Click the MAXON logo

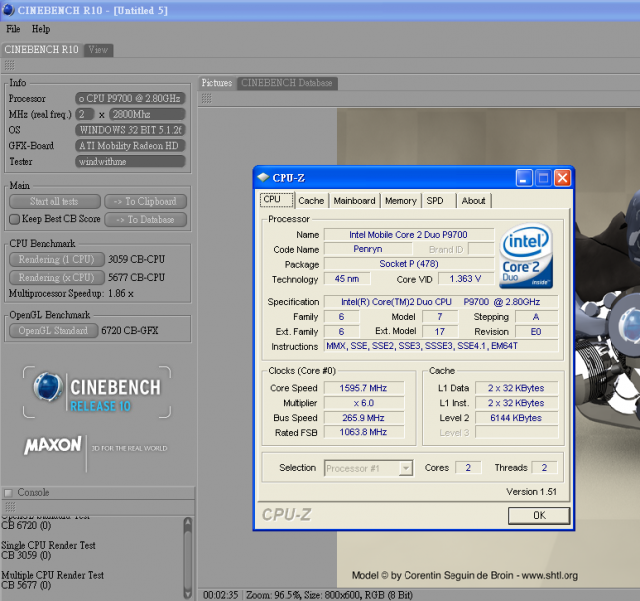pos(53,445)
